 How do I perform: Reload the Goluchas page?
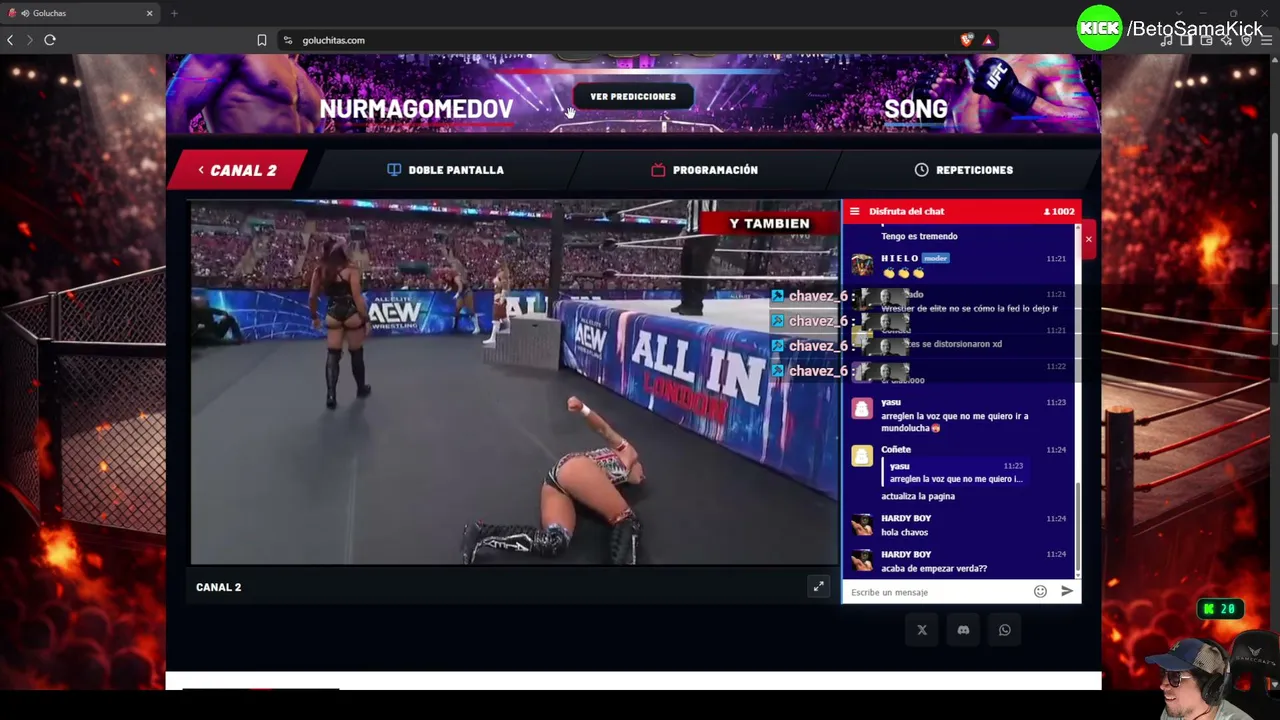pyautogui.click(x=50, y=40)
